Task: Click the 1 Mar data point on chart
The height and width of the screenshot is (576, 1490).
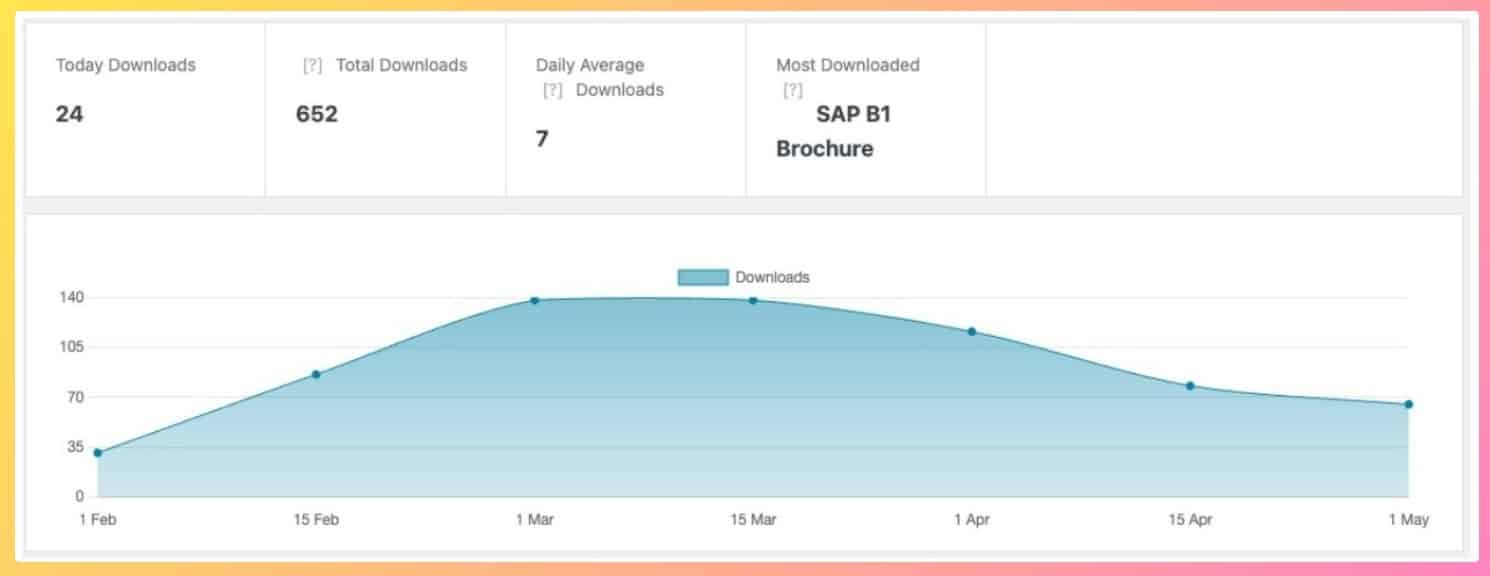Action: coord(535,300)
